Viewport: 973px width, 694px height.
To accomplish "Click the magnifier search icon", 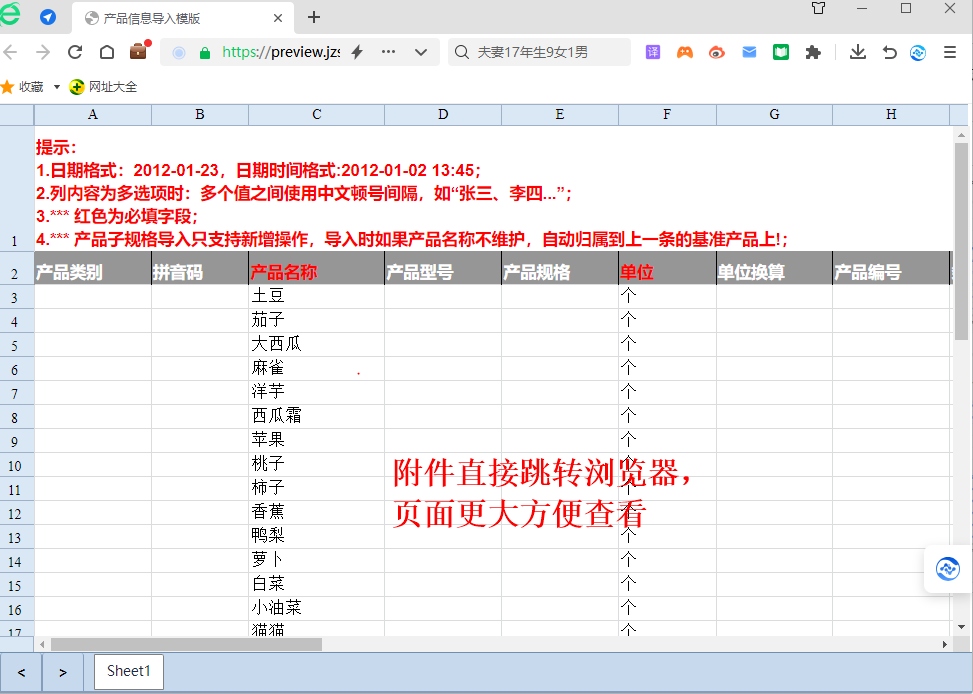I will pos(461,52).
